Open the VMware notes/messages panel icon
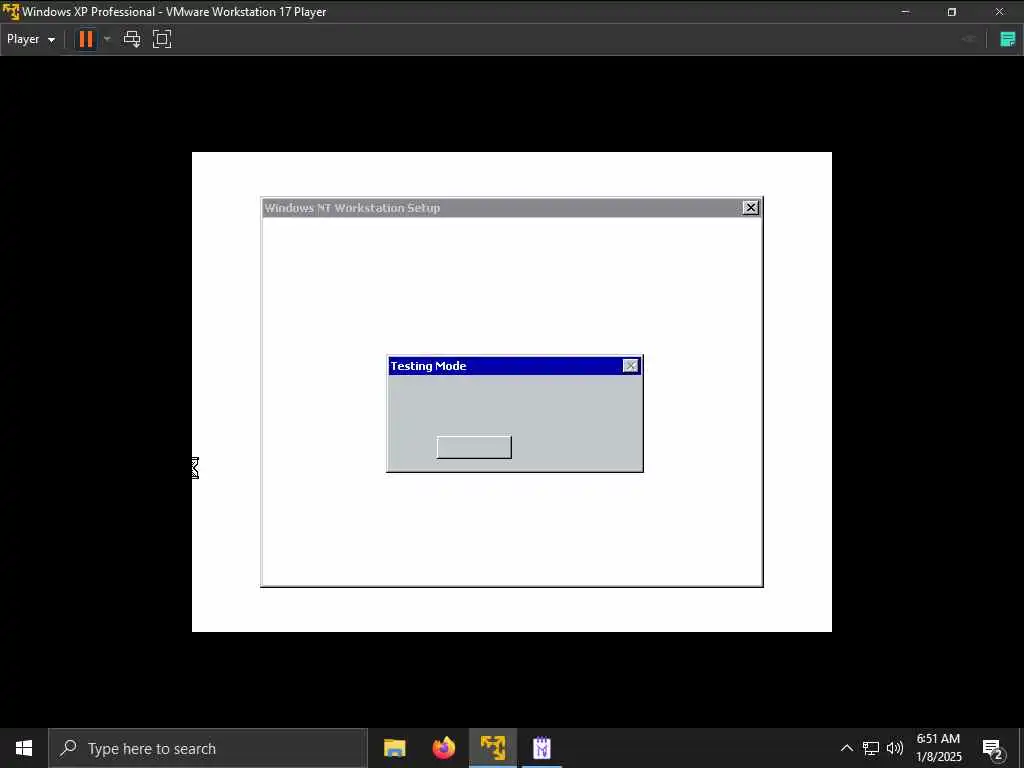The height and width of the screenshot is (768, 1024). (x=1008, y=39)
